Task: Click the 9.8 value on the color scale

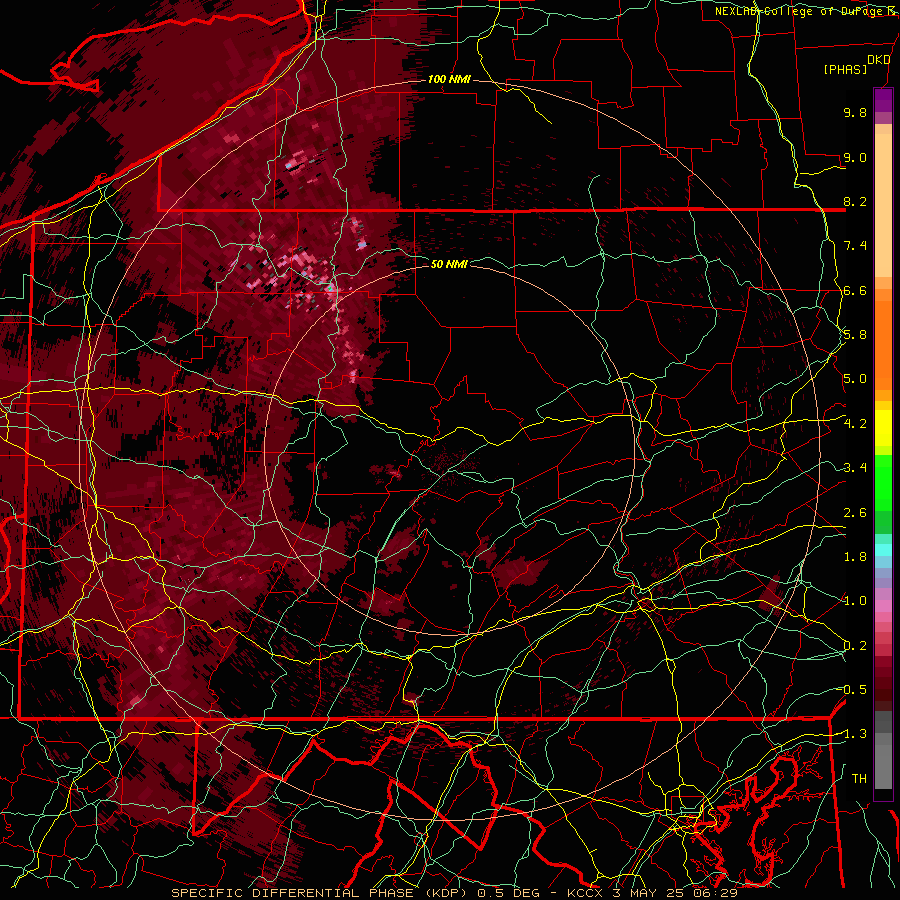Action: [855, 113]
